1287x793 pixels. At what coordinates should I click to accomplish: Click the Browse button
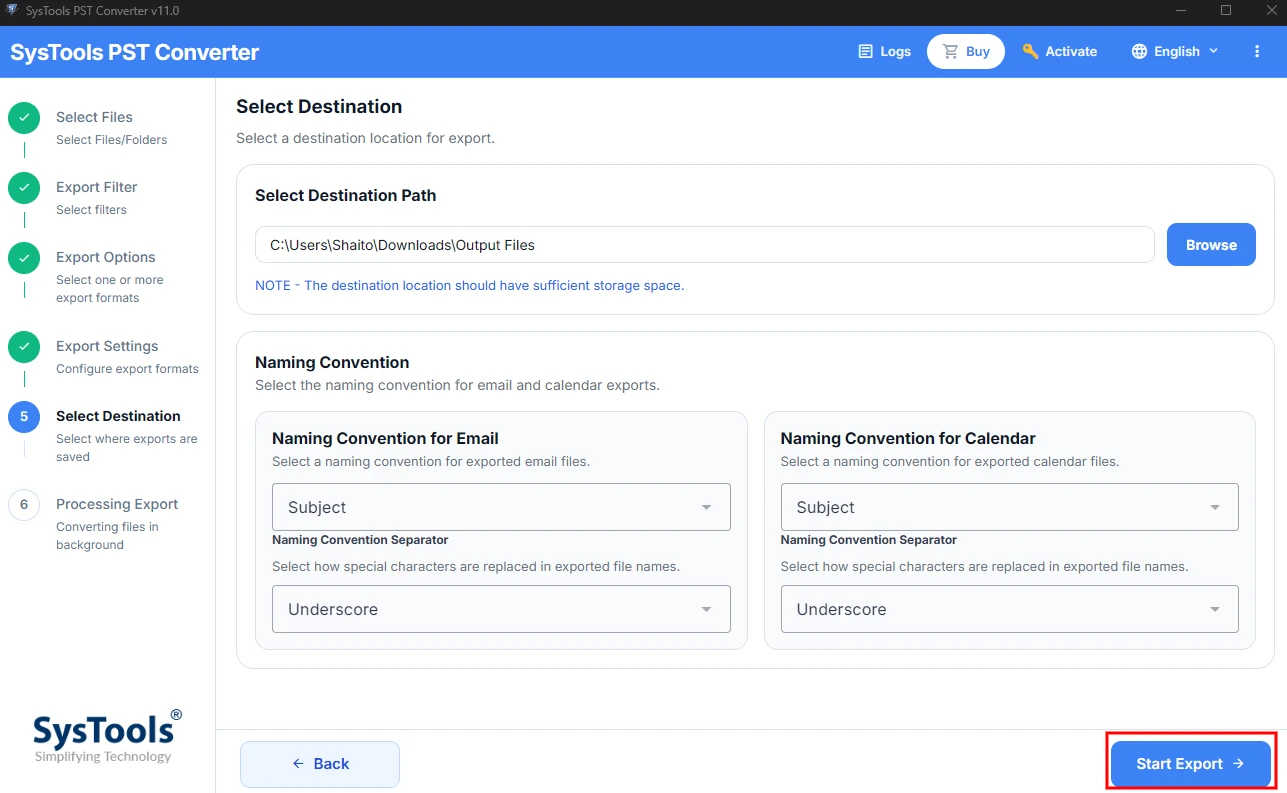pos(1211,245)
